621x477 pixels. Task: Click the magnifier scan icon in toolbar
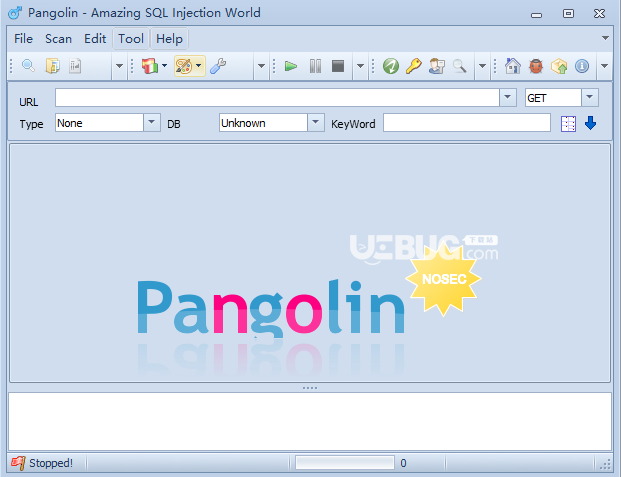point(28,66)
